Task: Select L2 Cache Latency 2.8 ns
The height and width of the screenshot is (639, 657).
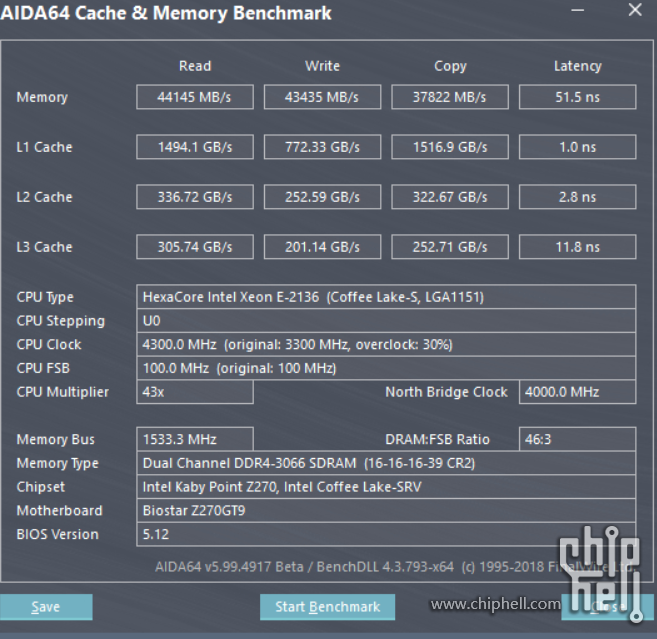Action: 577,197
